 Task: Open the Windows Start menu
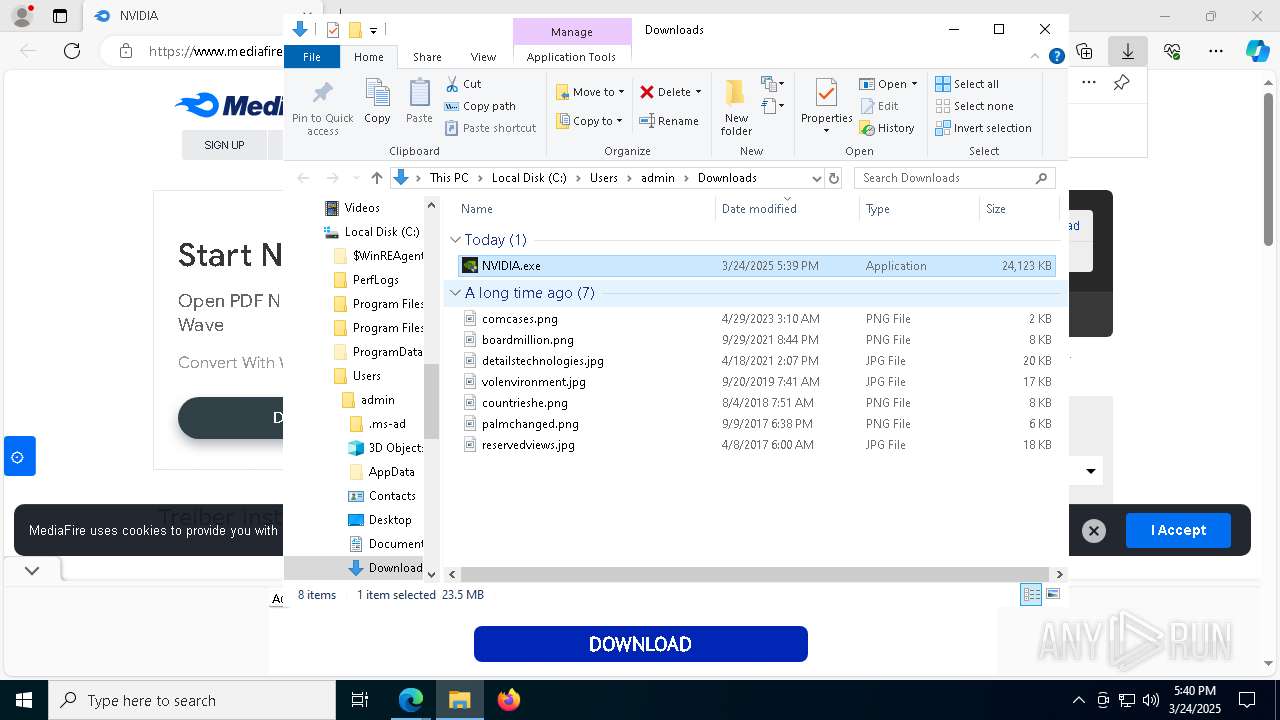23,700
